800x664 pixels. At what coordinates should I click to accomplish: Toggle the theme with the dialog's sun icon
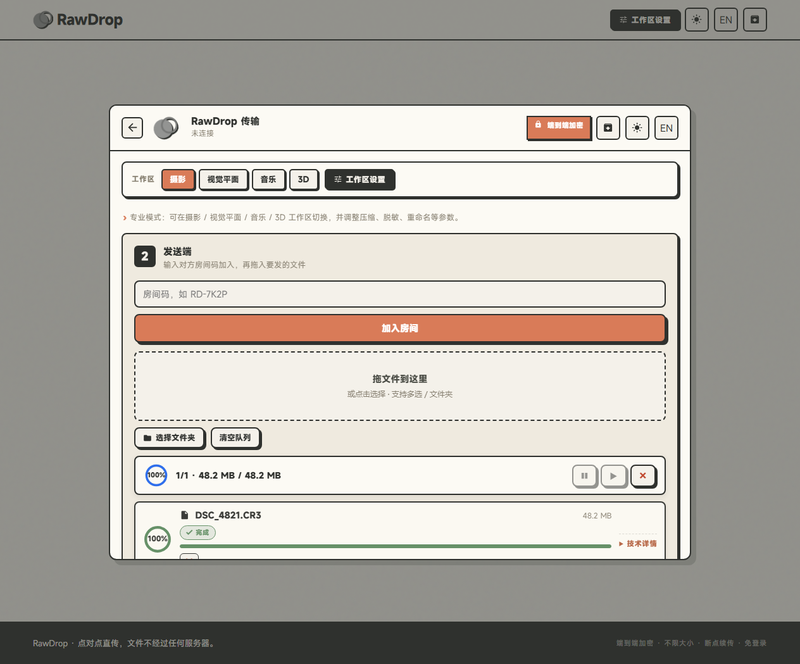pos(637,128)
